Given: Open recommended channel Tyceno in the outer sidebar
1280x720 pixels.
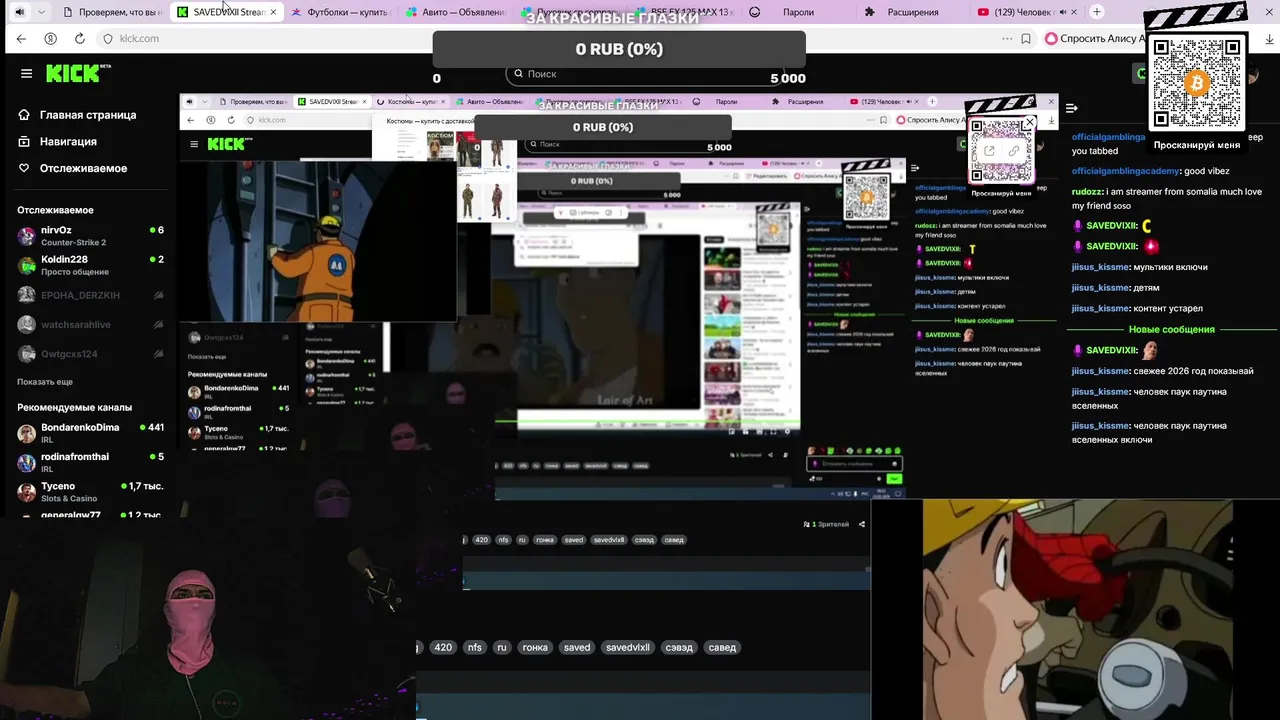Looking at the screenshot, I should click(x=90, y=492).
